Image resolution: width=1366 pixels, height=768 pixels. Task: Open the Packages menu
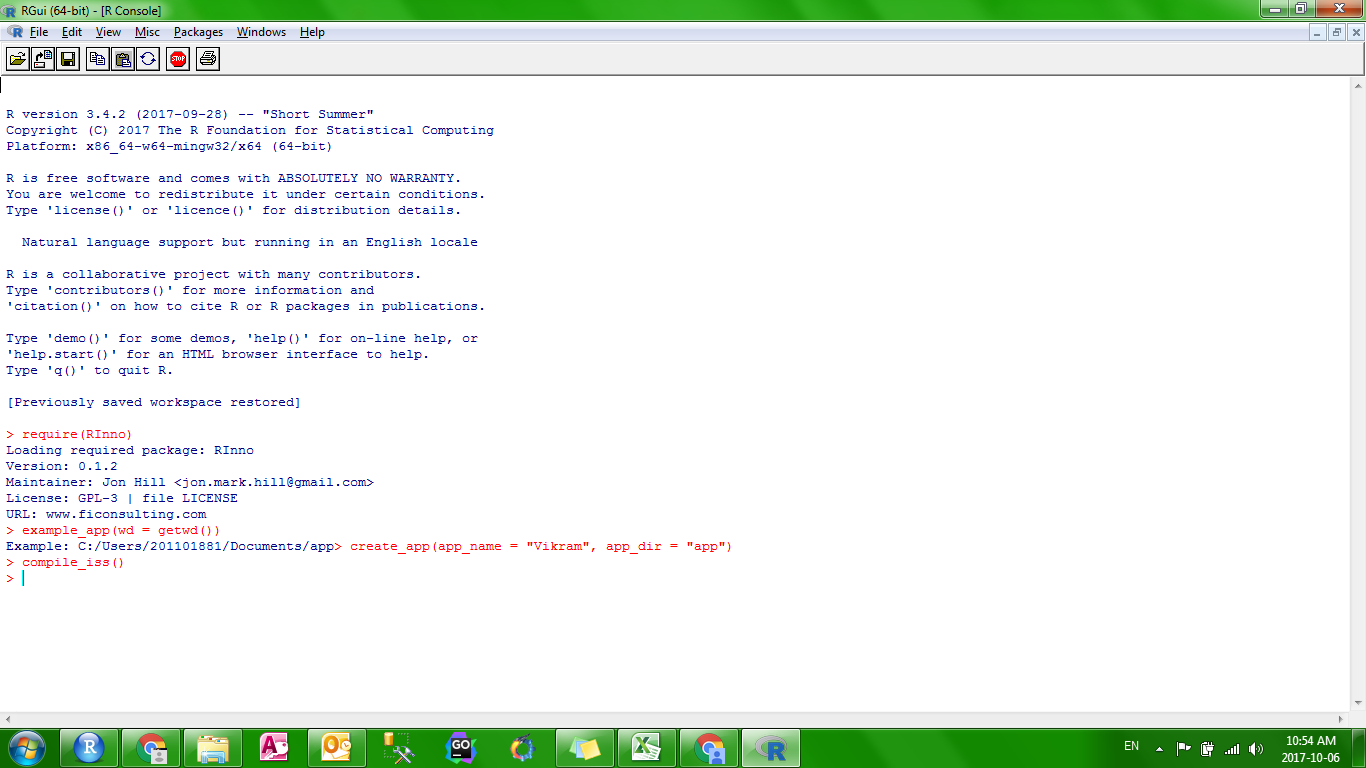[x=198, y=32]
